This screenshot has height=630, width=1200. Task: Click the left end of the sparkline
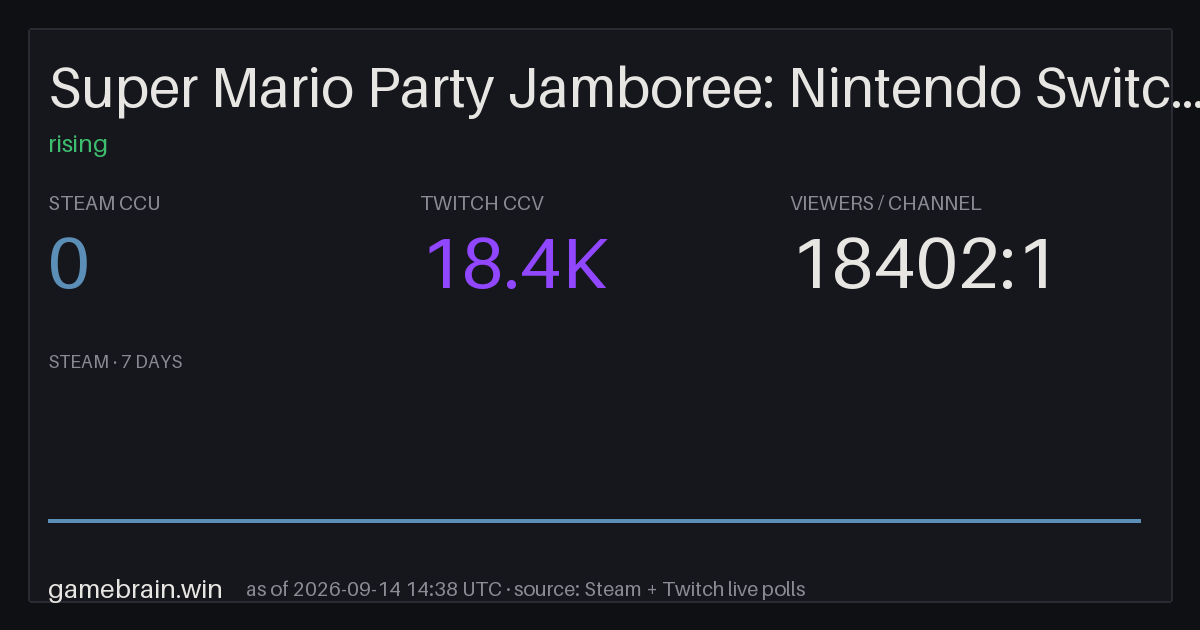(50, 520)
